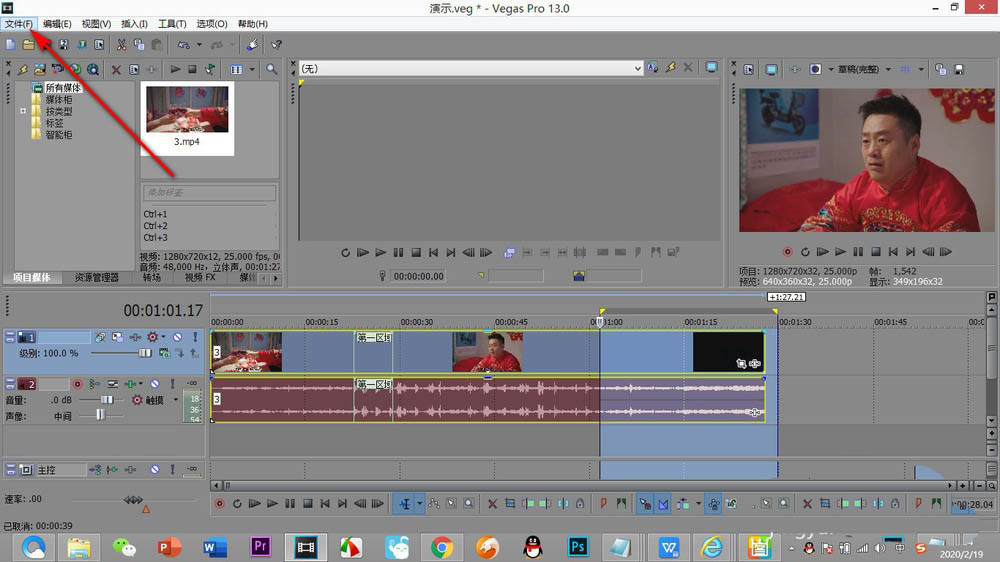The width and height of the screenshot is (1000, 562).
Task: Click the Video output FX icon in preview toolbar
Action: pos(795,69)
